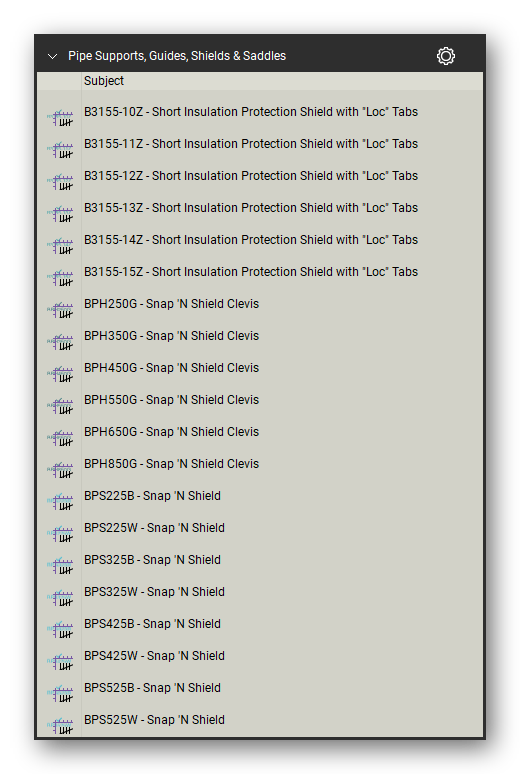Screen dimensions: 520x774
Task: Click the tool icon beside BPH350G
Action: click(60, 342)
